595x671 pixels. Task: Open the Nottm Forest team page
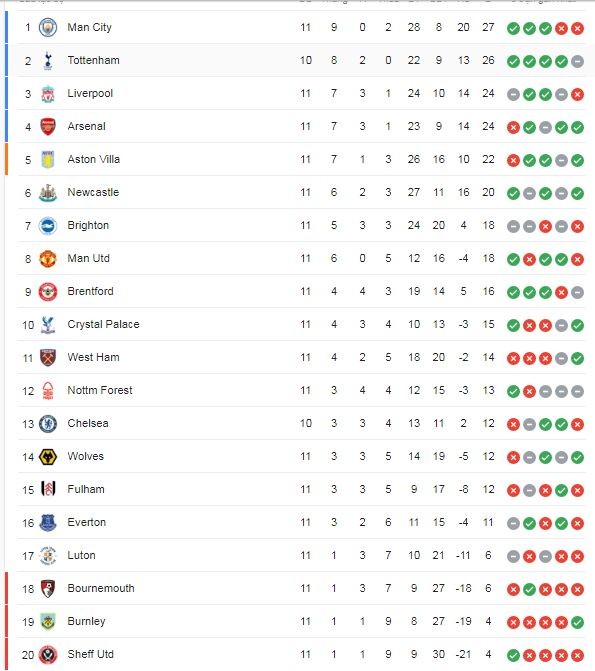100,390
